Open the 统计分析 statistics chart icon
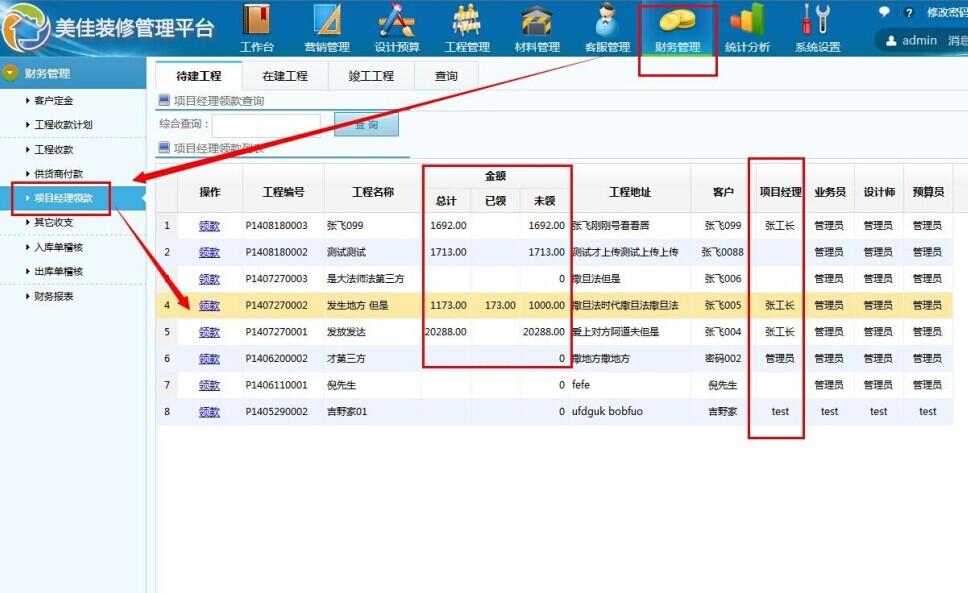 (747, 21)
